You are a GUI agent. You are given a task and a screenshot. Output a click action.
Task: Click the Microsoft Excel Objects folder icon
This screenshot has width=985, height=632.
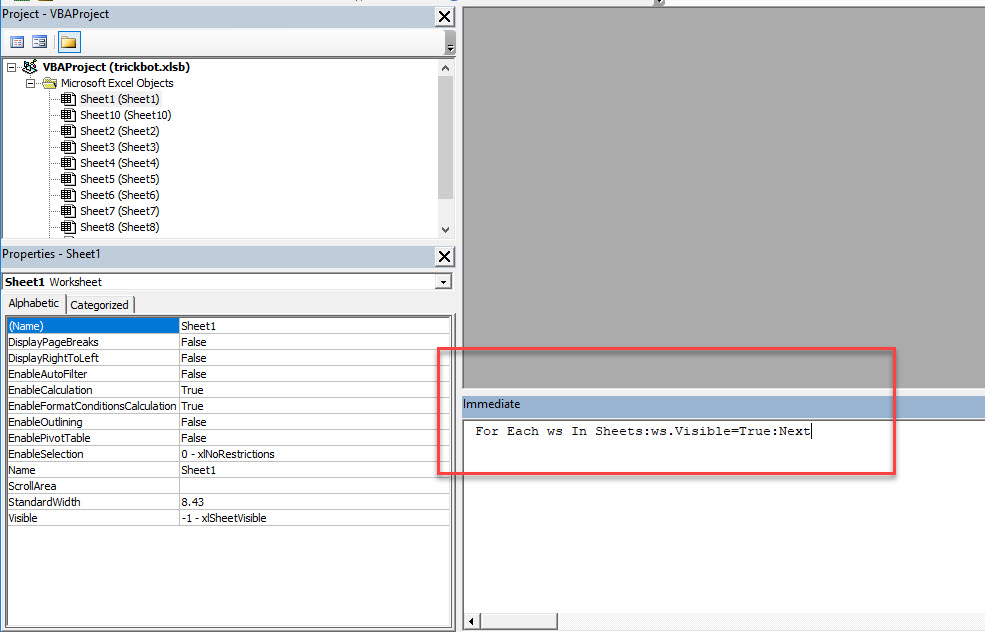tap(49, 83)
